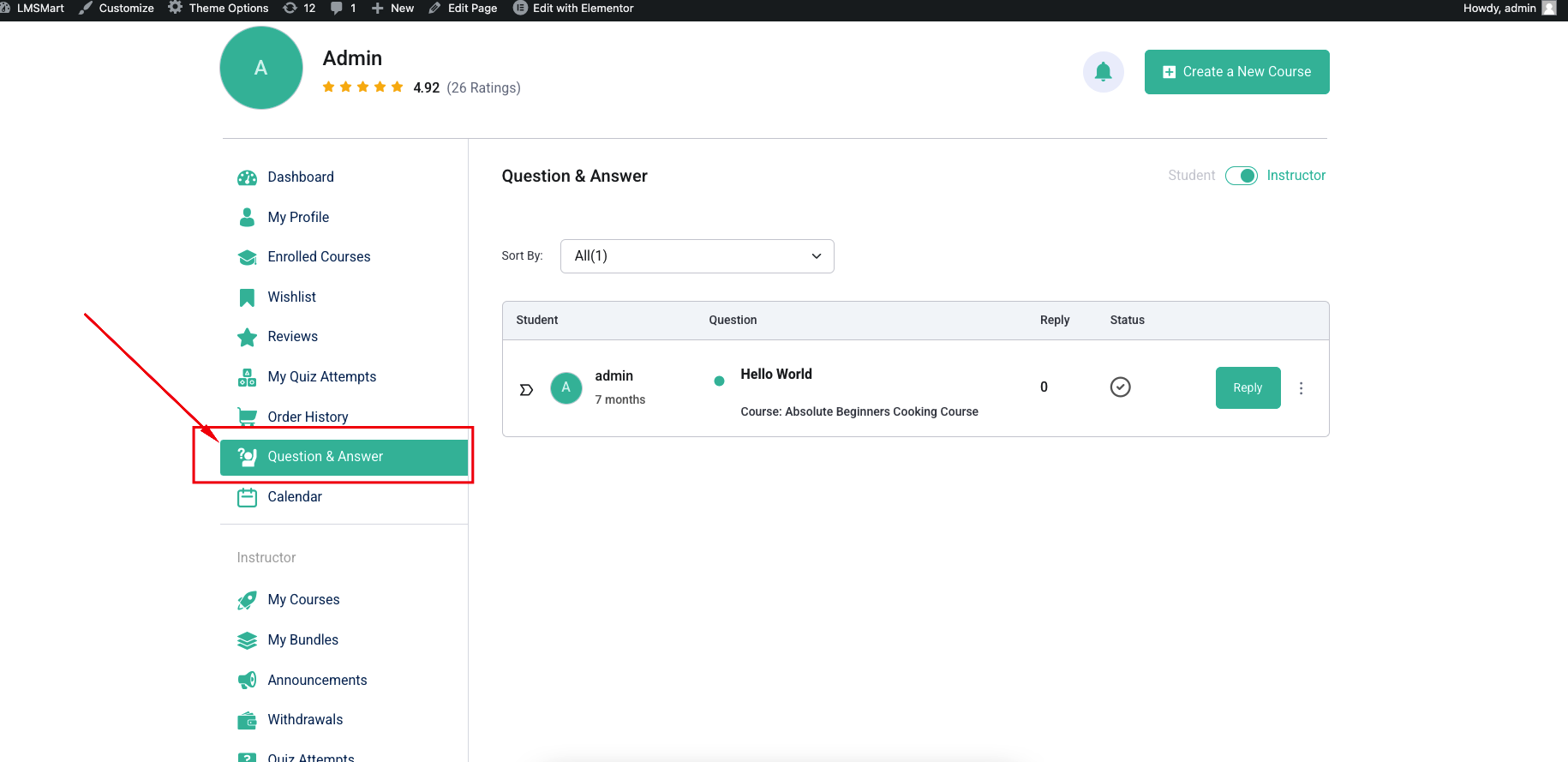
Task: Expand the New menu in admin bar
Action: point(393,9)
